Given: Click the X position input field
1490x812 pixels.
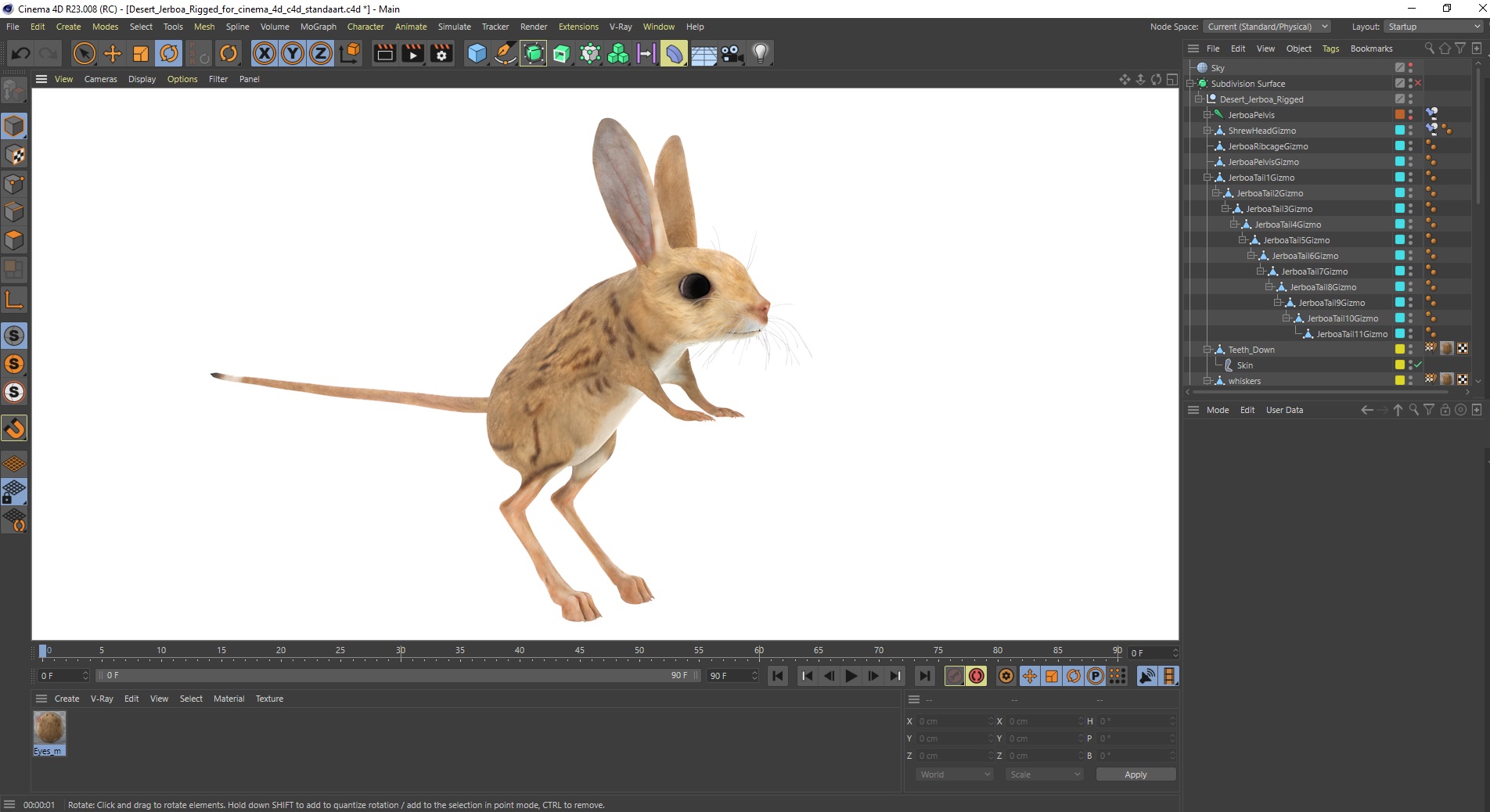Looking at the screenshot, I should [x=955, y=721].
